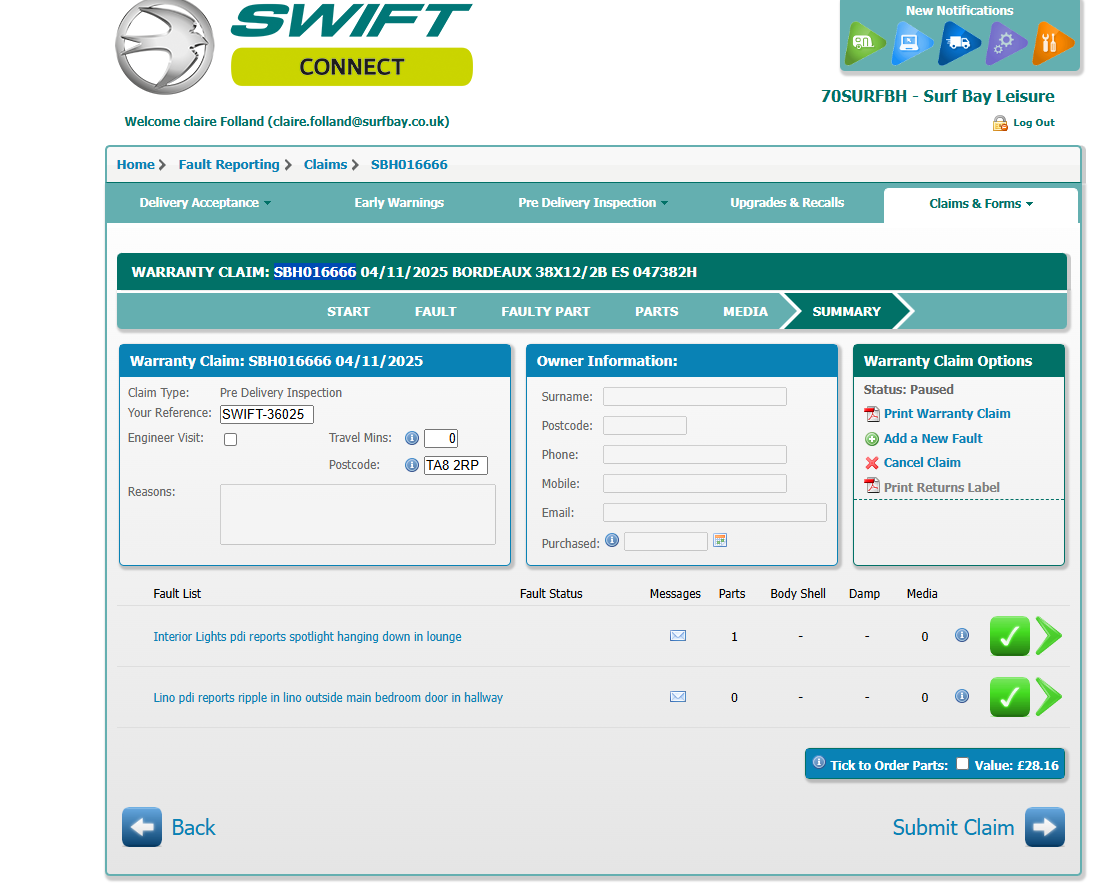
Task: Go to the PARTS claim step
Action: 656,312
